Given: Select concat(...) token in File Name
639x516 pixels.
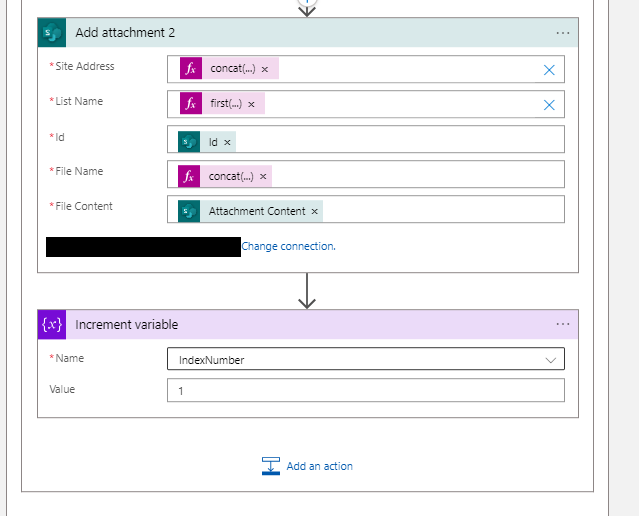Looking at the screenshot, I should coord(225,176).
